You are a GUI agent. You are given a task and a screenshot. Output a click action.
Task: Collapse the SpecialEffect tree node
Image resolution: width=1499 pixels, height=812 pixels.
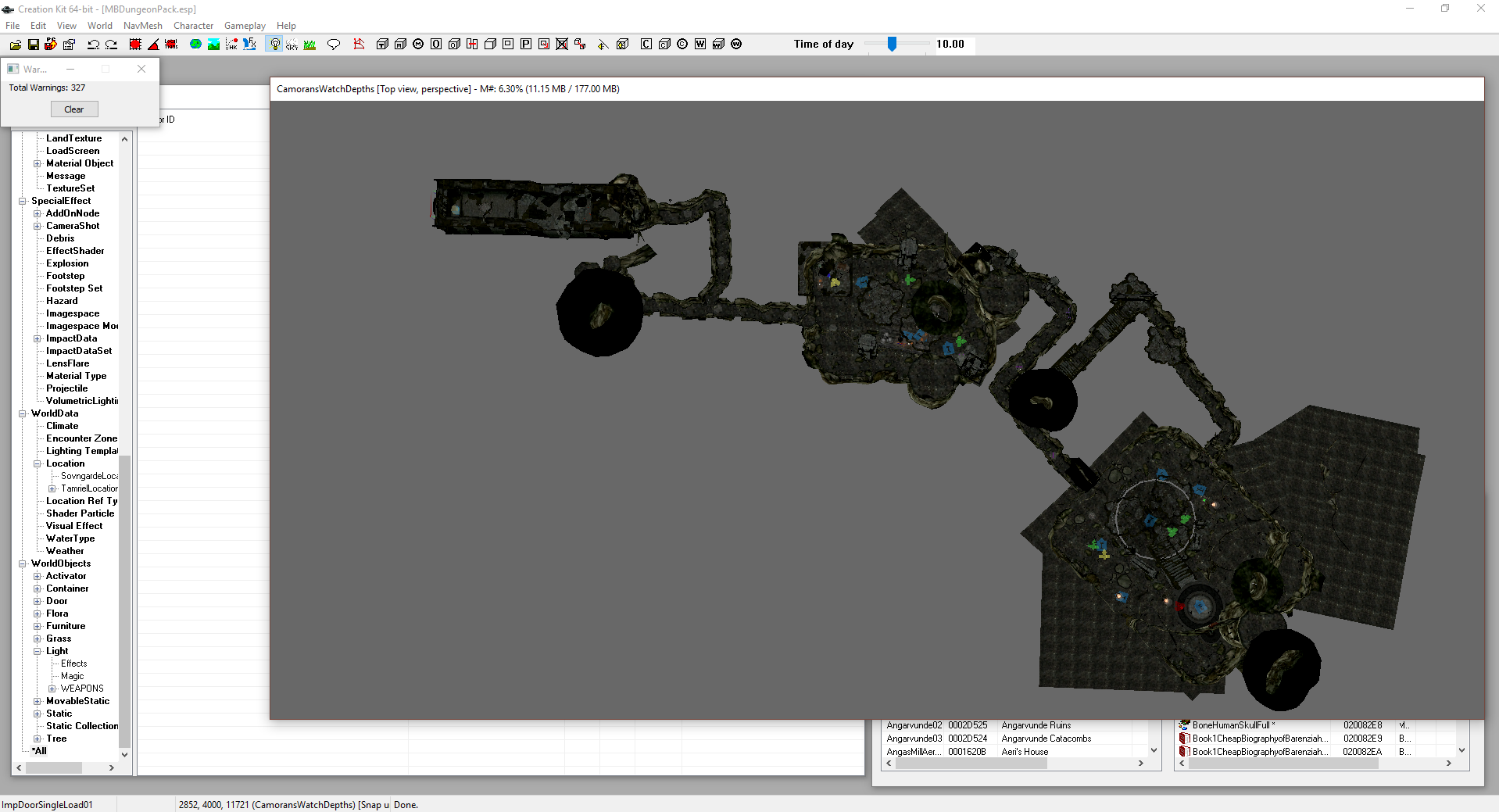point(23,201)
